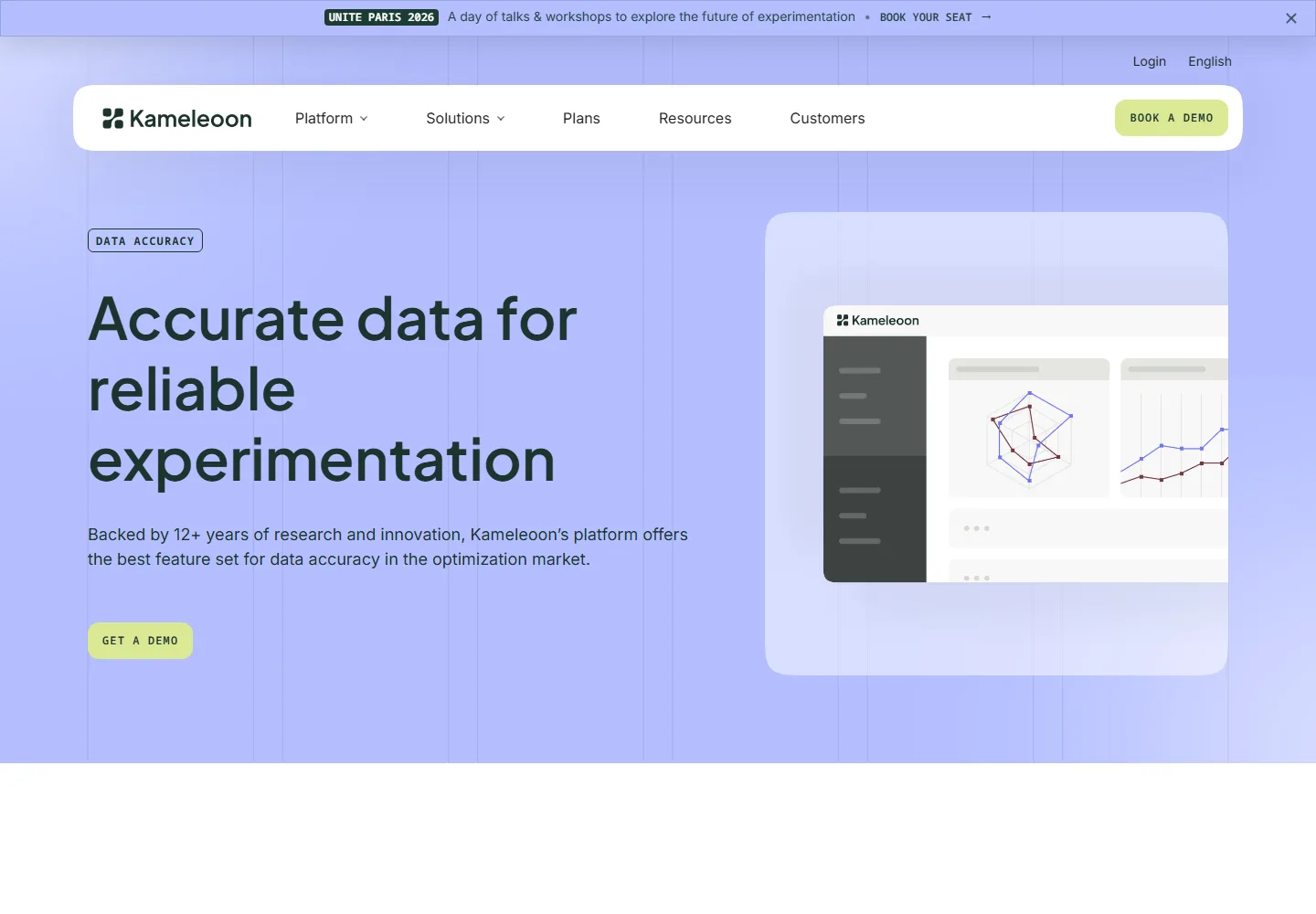Click the arrow next to Book Your Seat
This screenshot has height=914, width=1316.
(x=986, y=17)
